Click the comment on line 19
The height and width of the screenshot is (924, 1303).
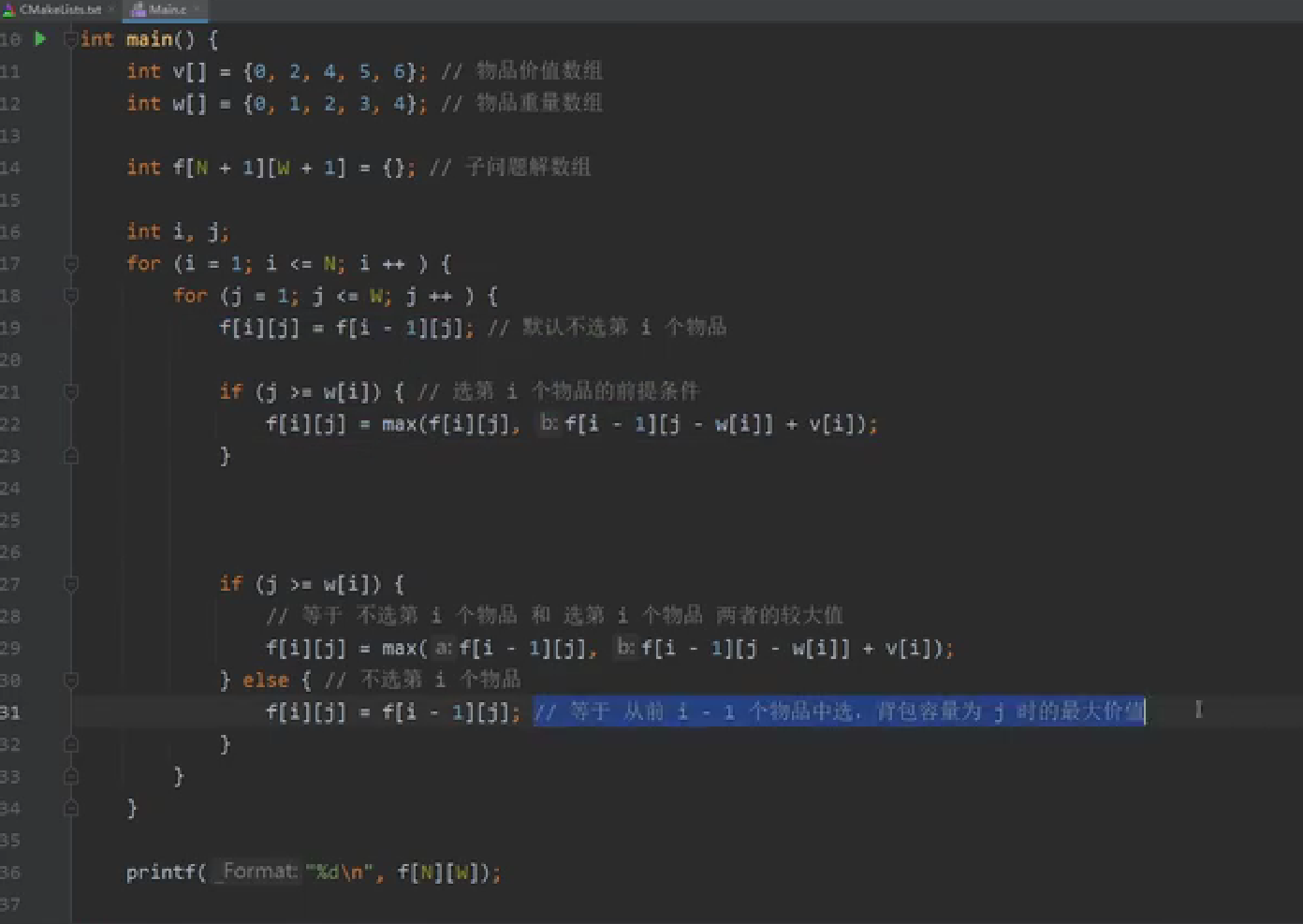coord(608,327)
